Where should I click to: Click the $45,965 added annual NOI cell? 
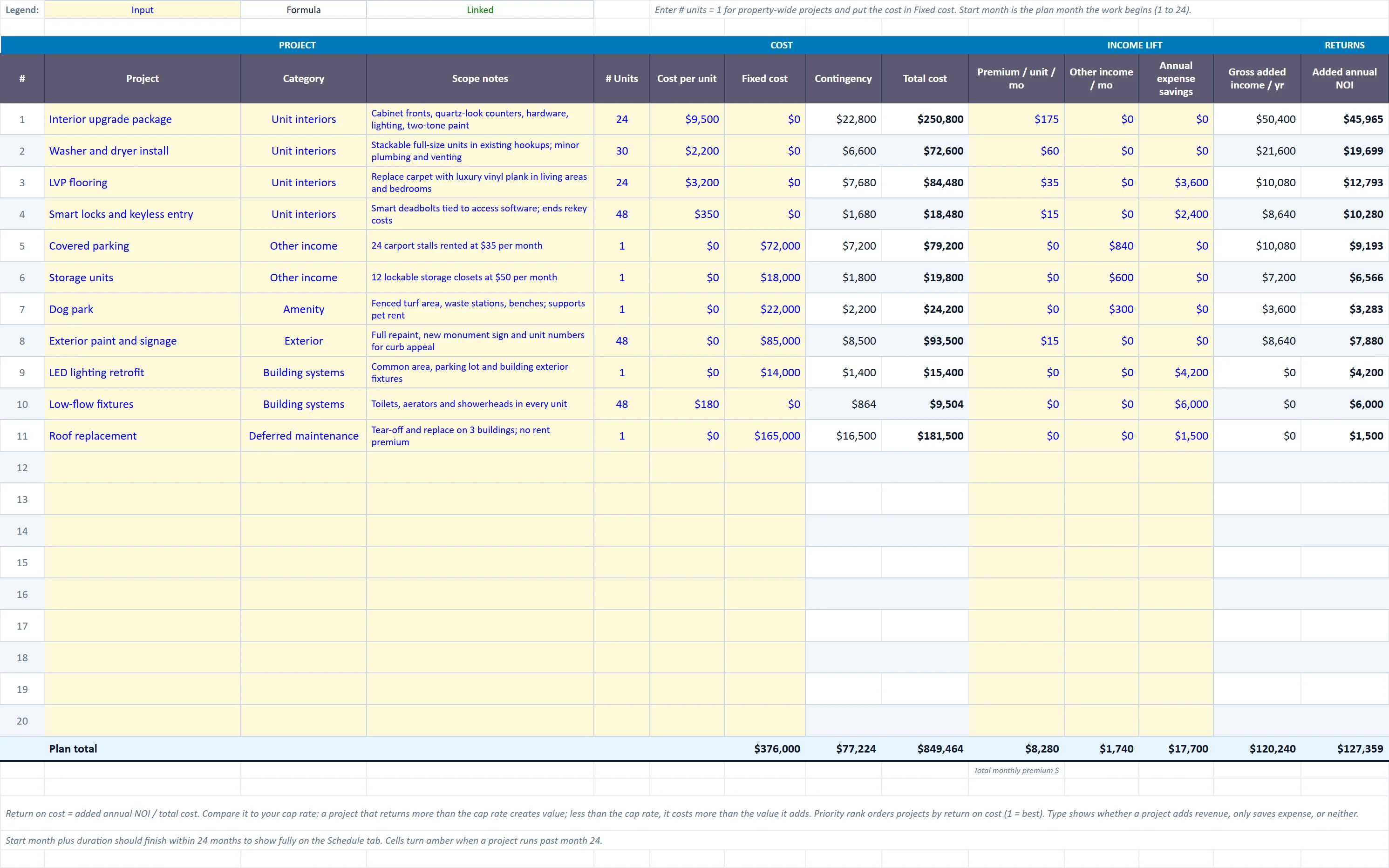click(1344, 119)
